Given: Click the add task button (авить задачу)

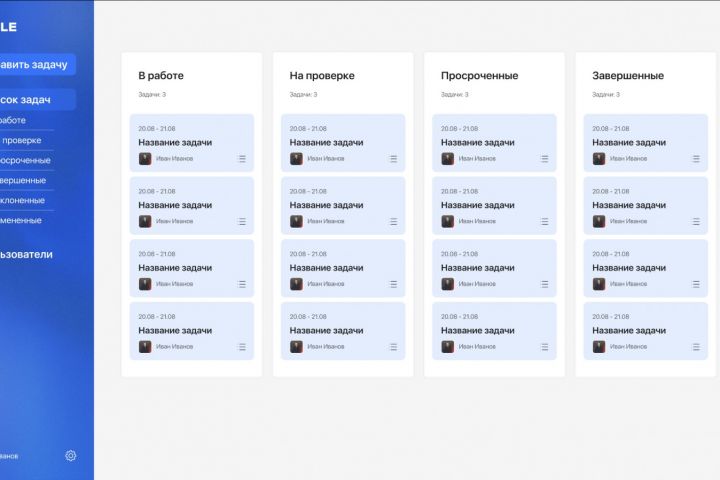Looking at the screenshot, I should (x=38, y=64).
